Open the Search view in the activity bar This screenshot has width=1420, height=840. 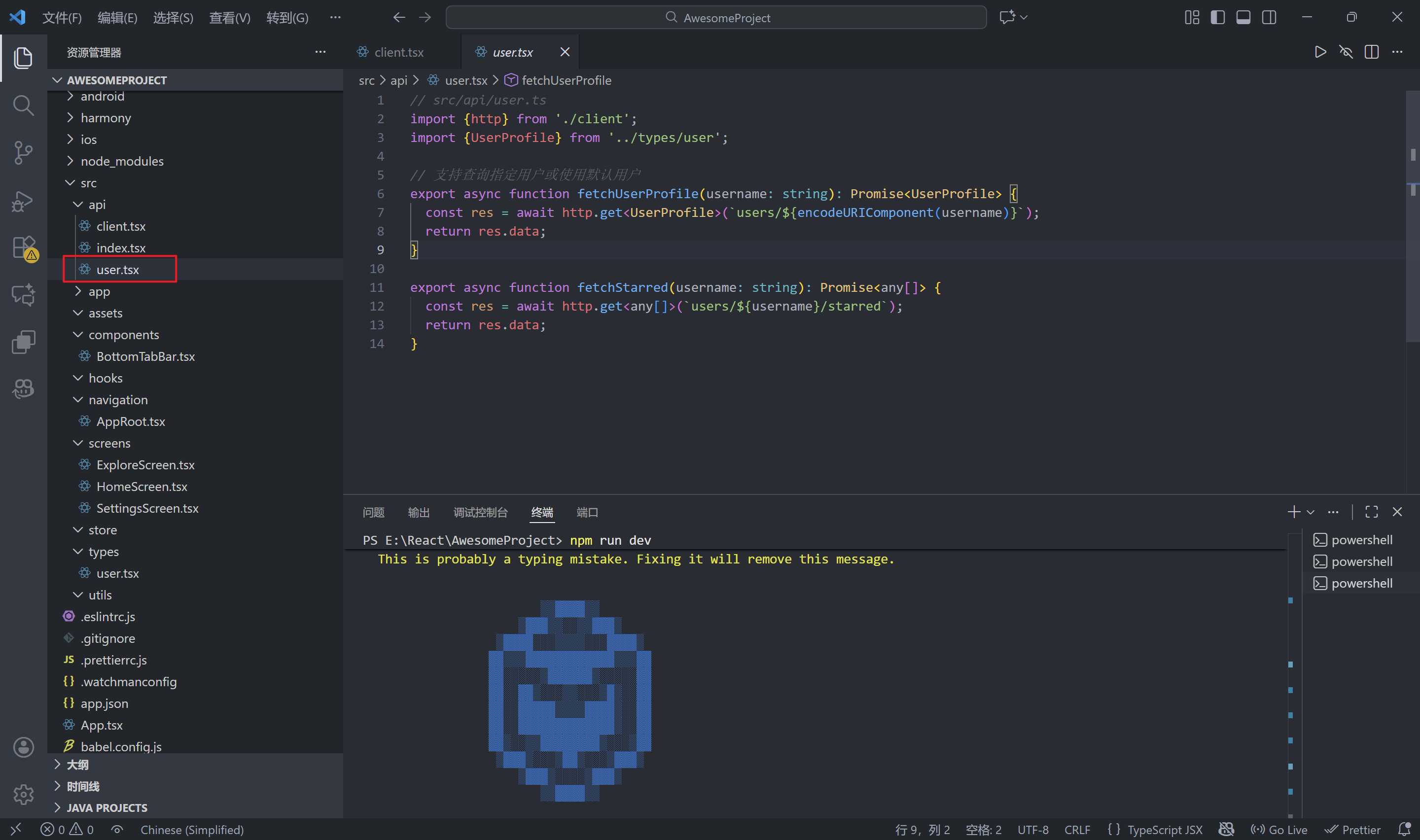[23, 105]
